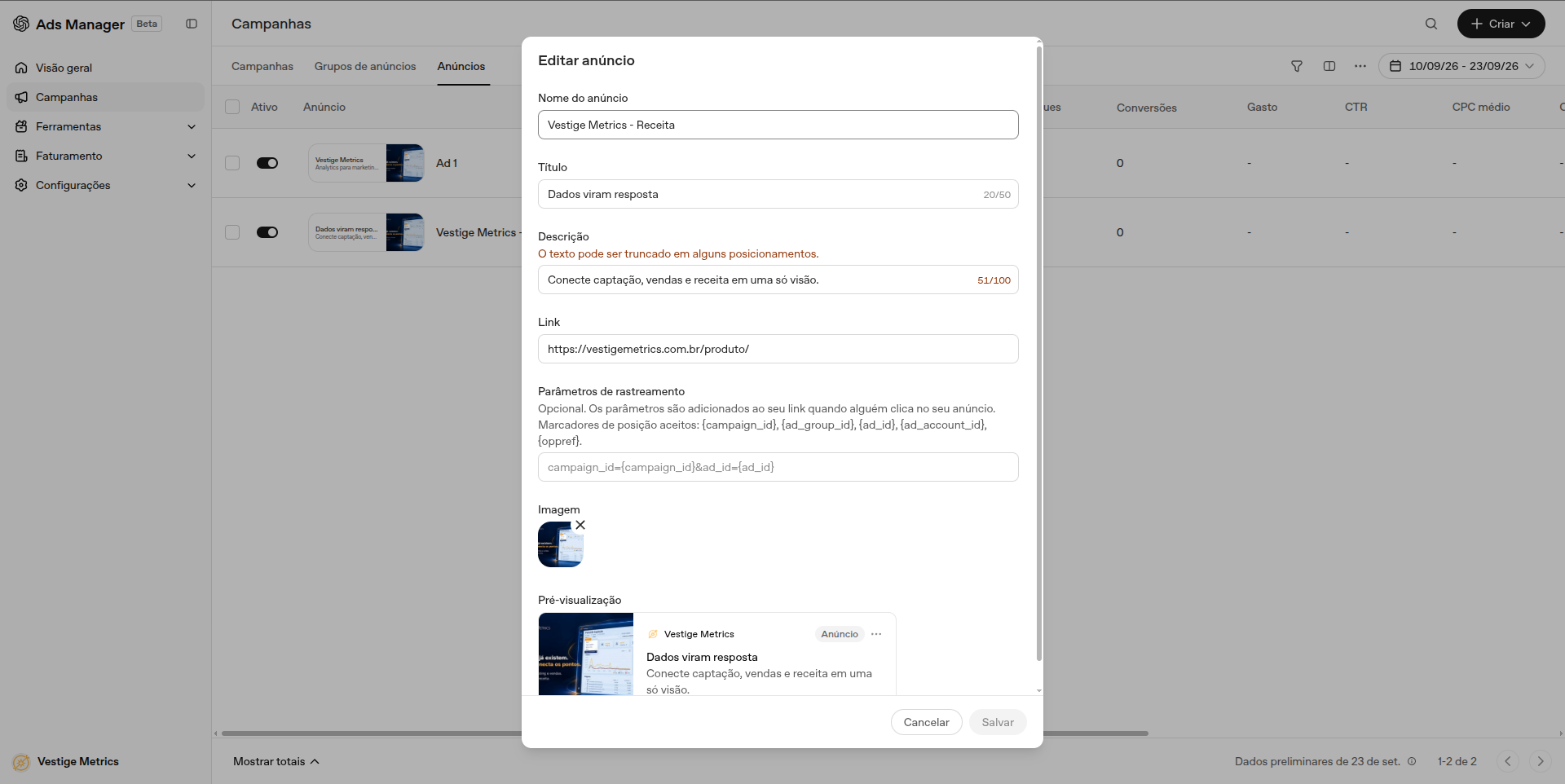Click the dialog vertical scrollbar

(x=1039, y=353)
